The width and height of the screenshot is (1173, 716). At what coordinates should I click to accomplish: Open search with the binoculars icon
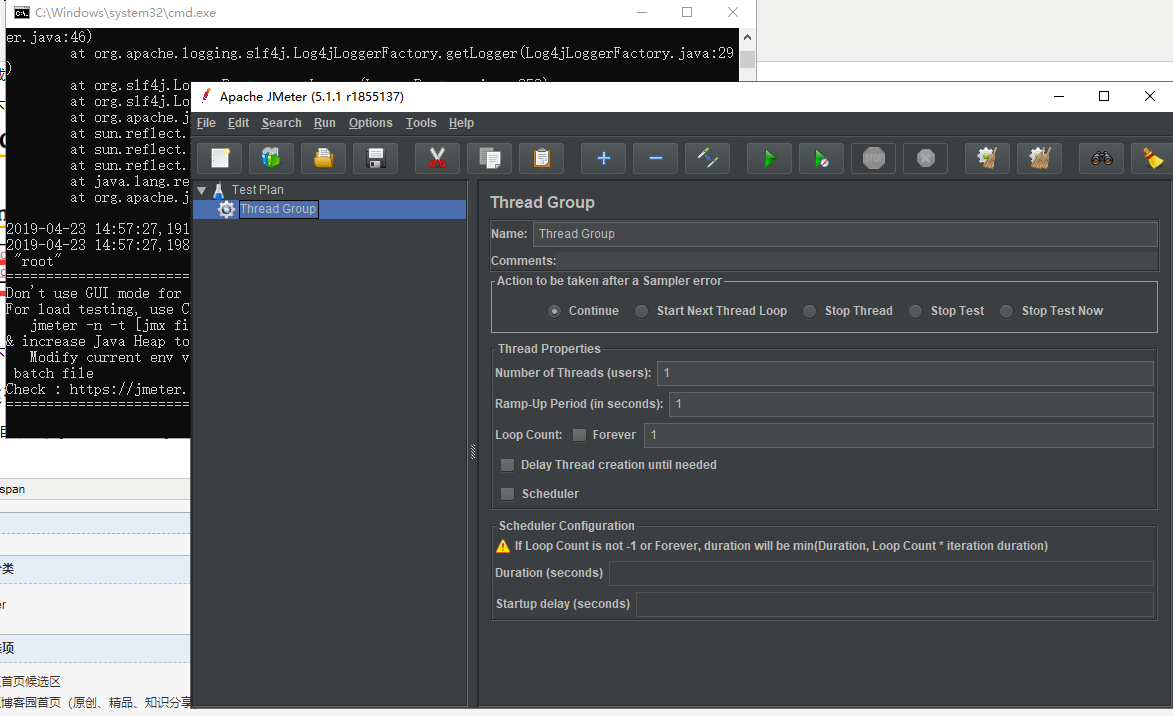pos(1101,159)
